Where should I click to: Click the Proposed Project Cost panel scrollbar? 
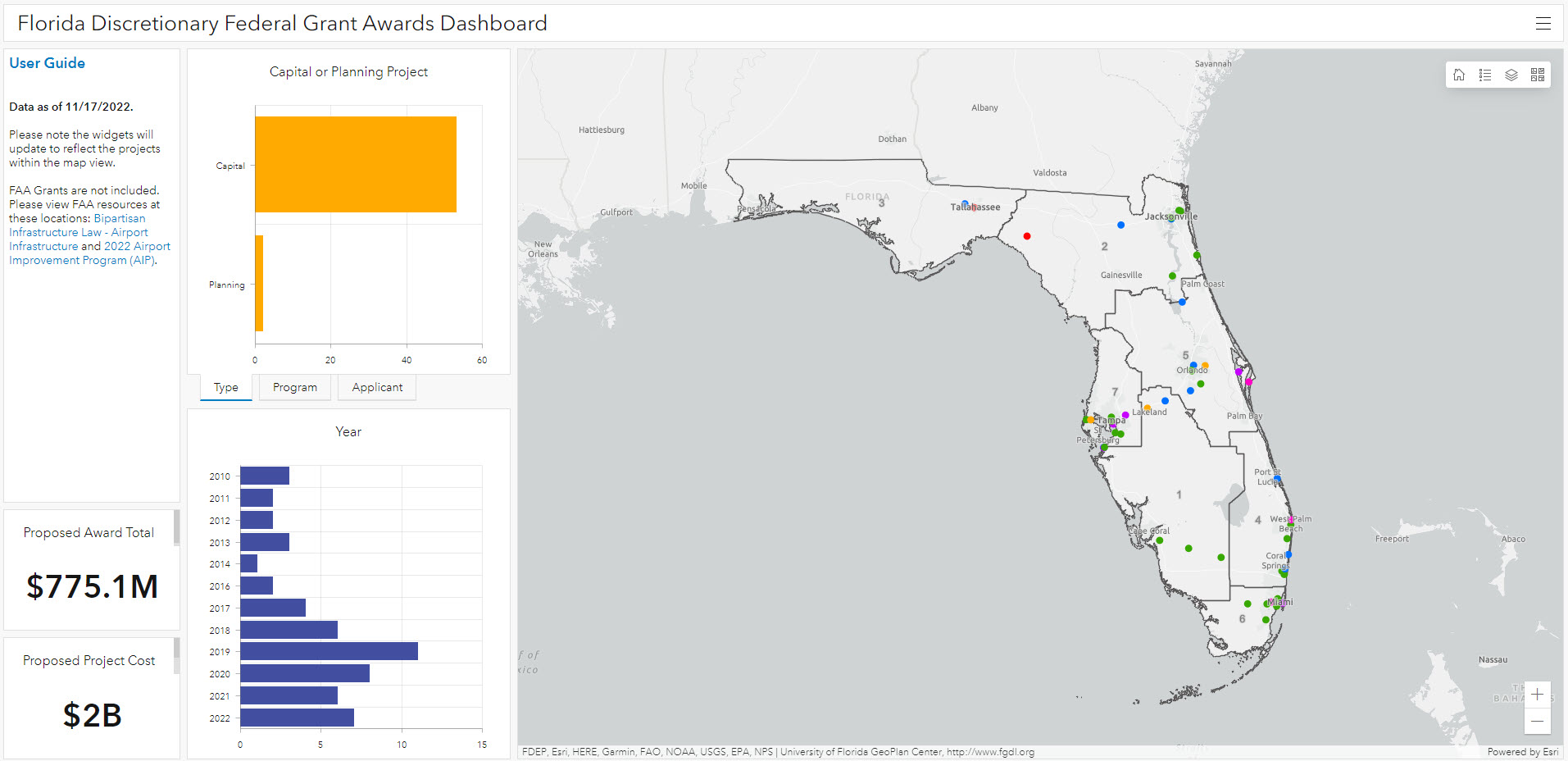point(176,656)
